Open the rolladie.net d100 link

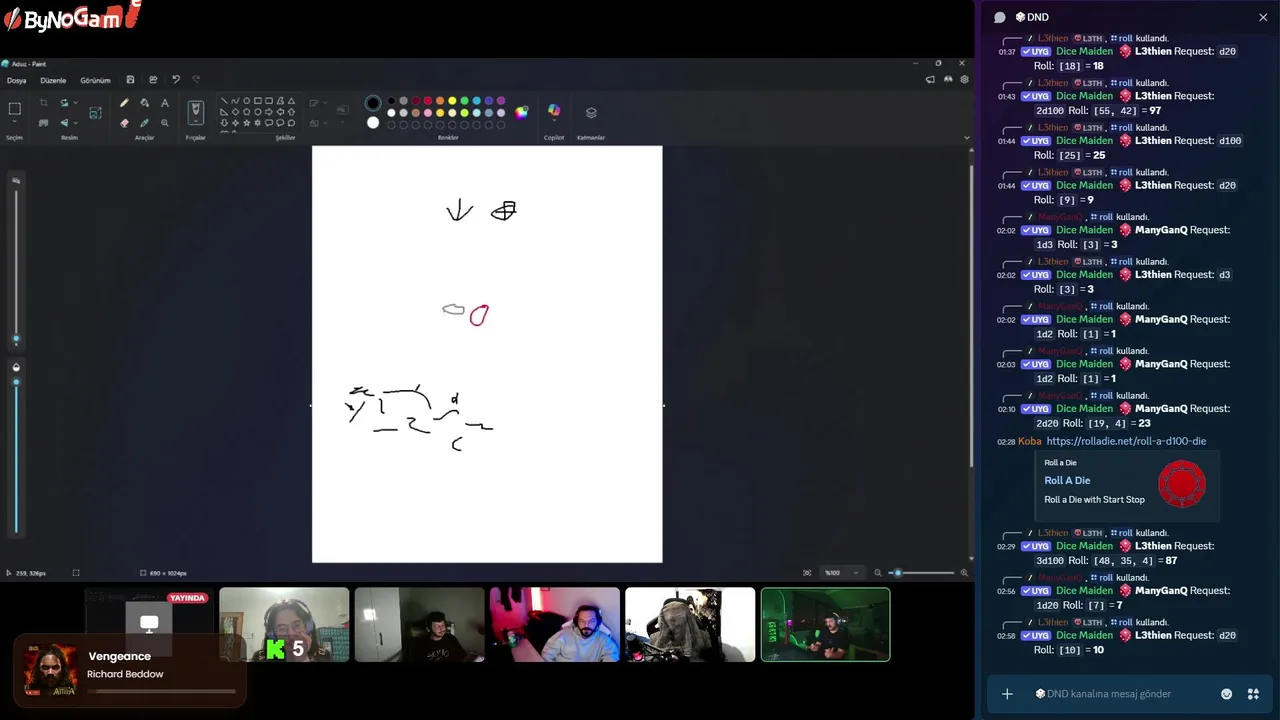click(1126, 441)
